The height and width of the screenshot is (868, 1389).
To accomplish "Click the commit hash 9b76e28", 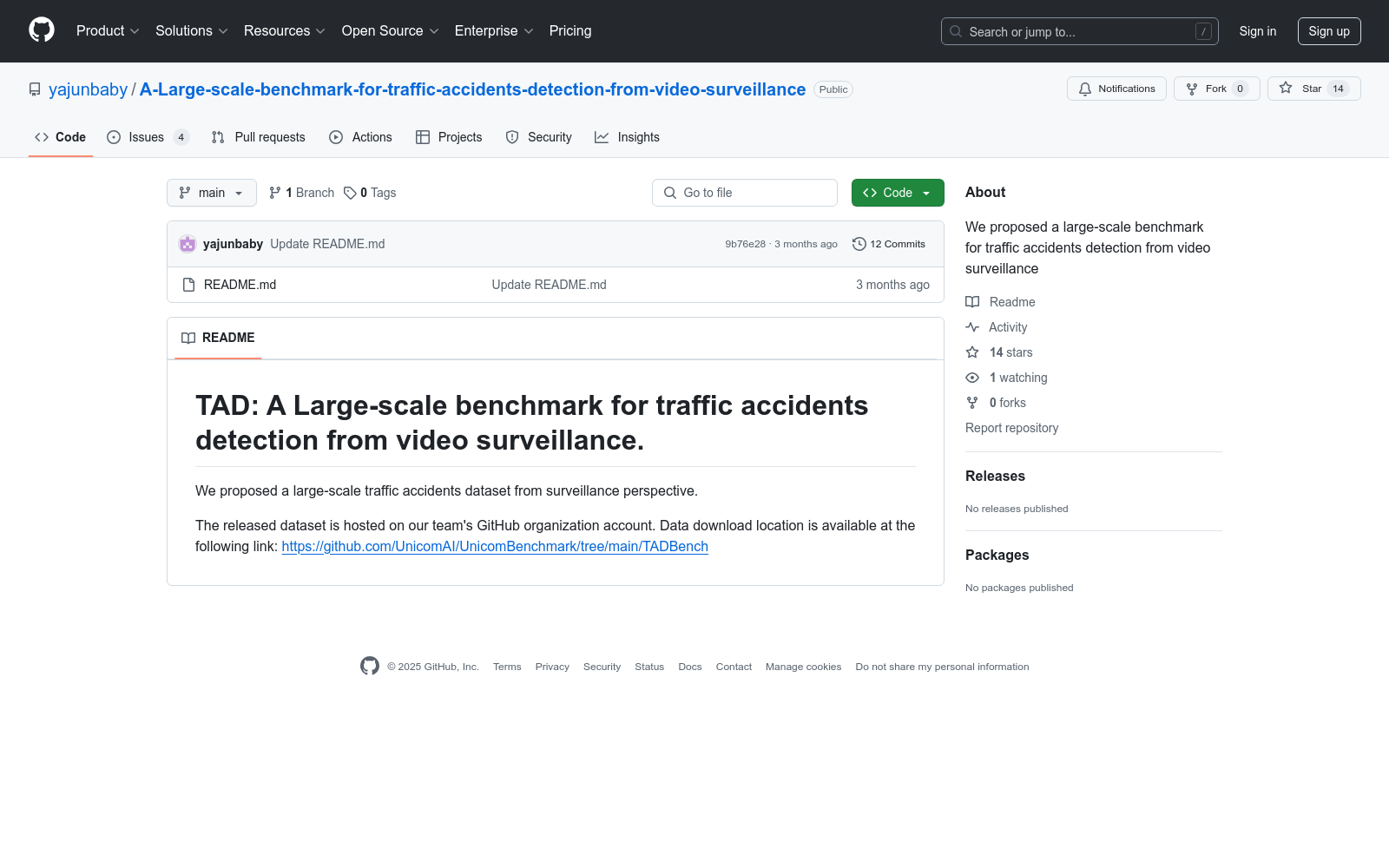I will 746,244.
